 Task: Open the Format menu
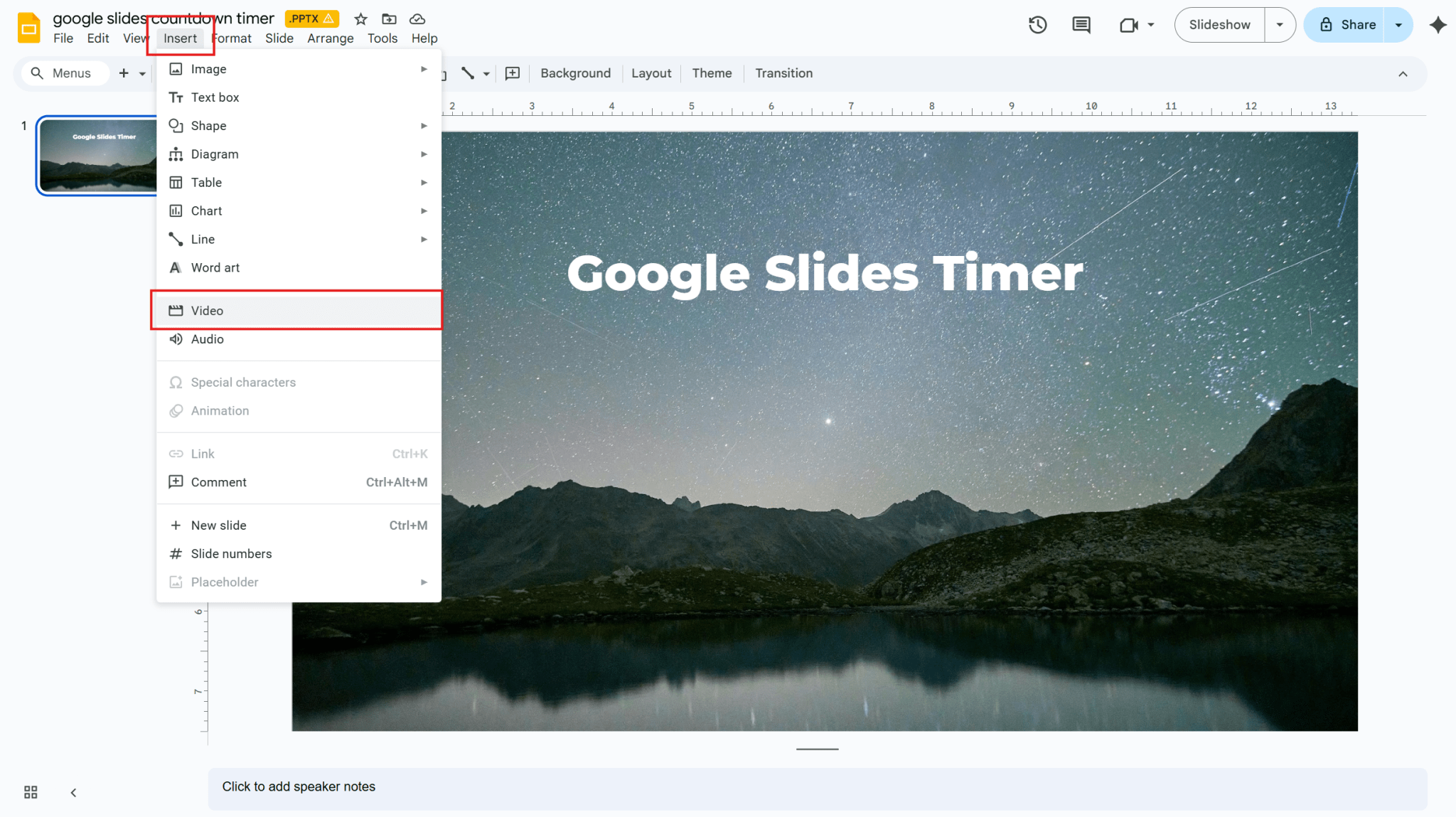[232, 38]
